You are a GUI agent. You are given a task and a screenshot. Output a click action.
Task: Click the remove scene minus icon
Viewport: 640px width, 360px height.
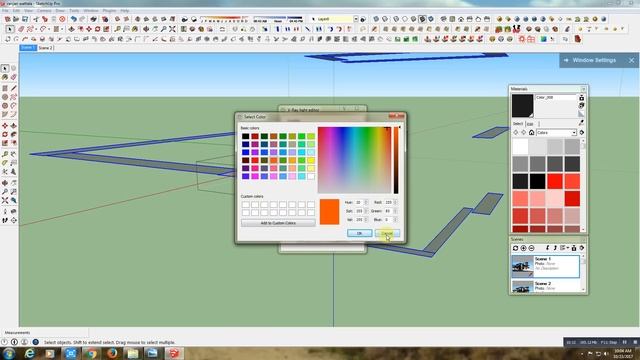pos(531,248)
